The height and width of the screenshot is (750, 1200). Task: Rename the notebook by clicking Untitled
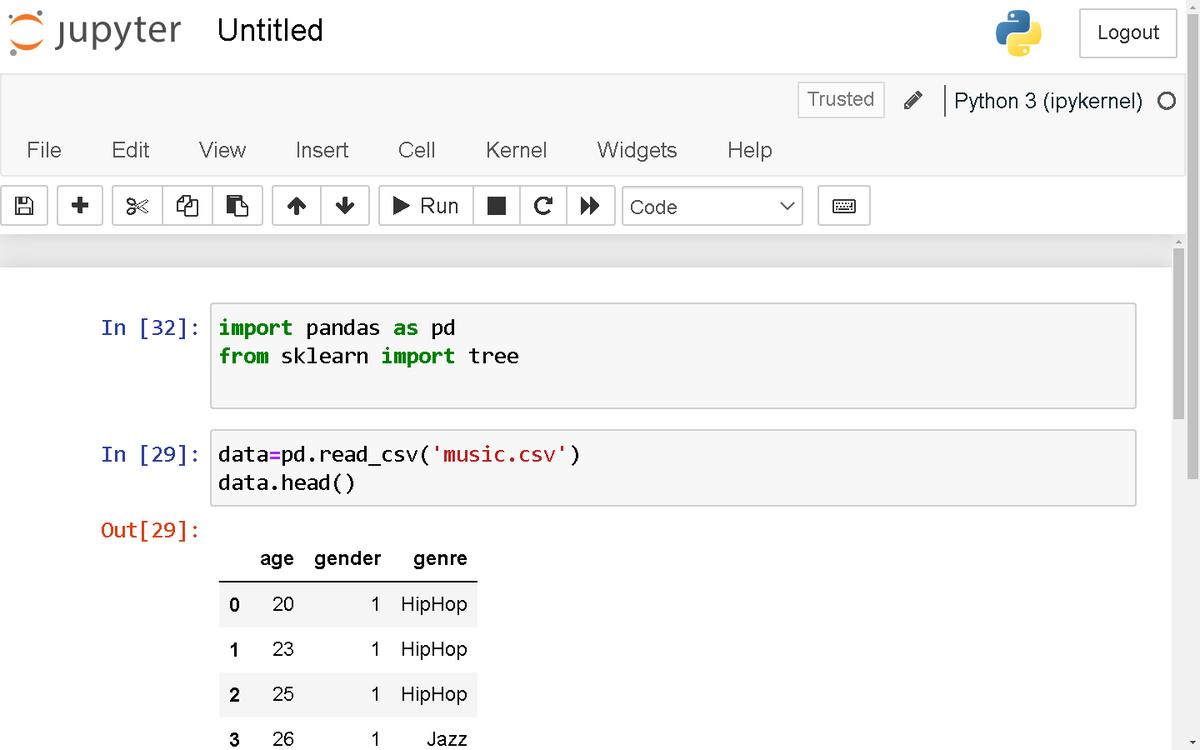tap(270, 31)
